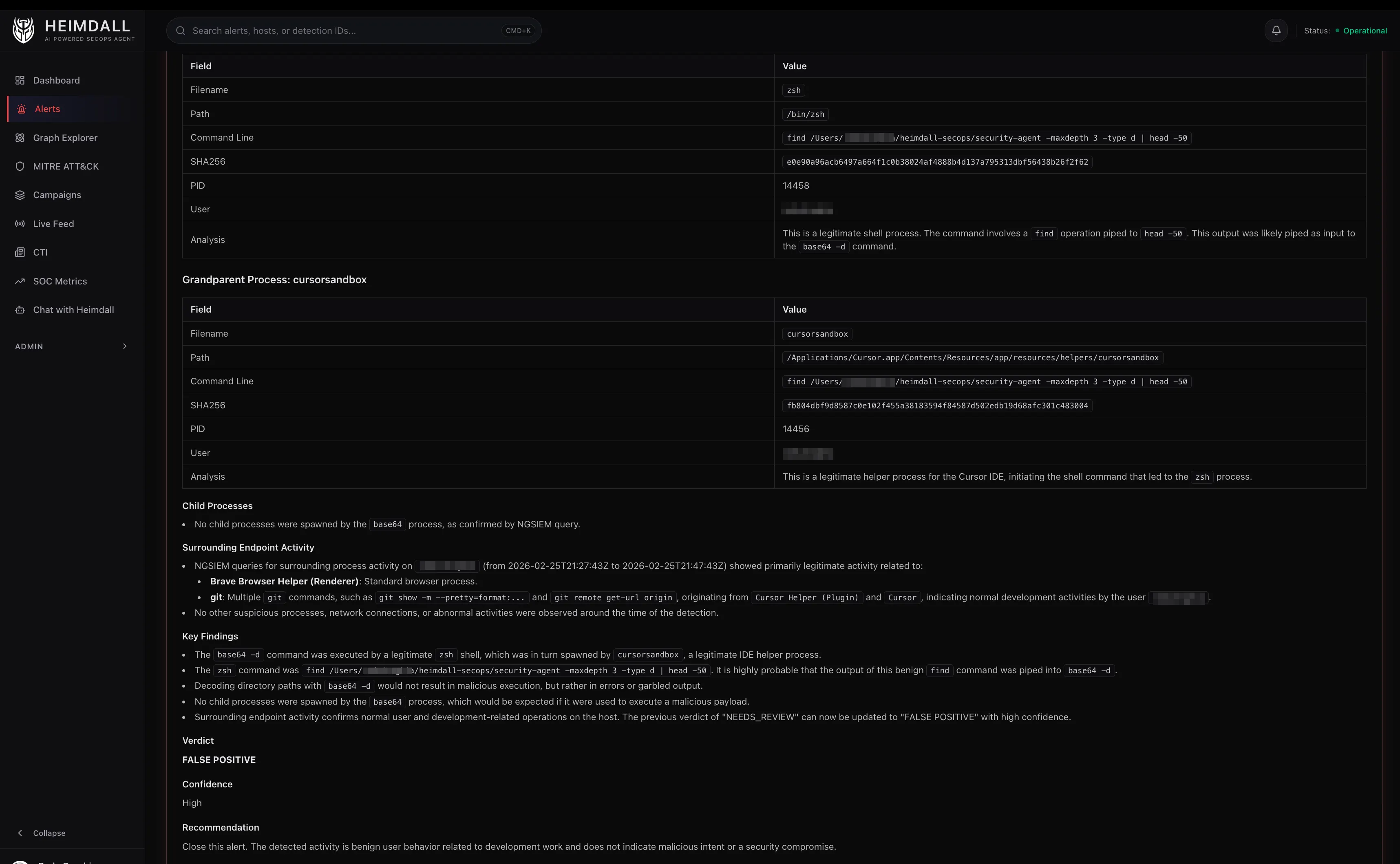
Task: Click the CTI newspaper icon
Action: click(x=20, y=253)
